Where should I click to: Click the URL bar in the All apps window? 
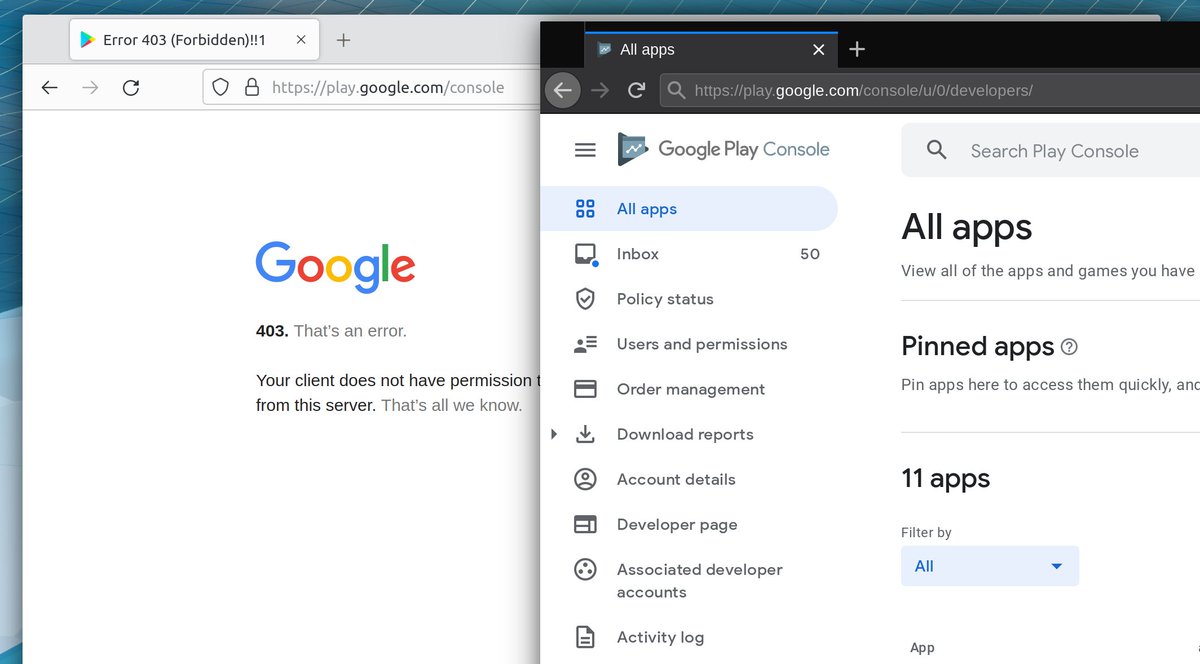[x=930, y=91]
